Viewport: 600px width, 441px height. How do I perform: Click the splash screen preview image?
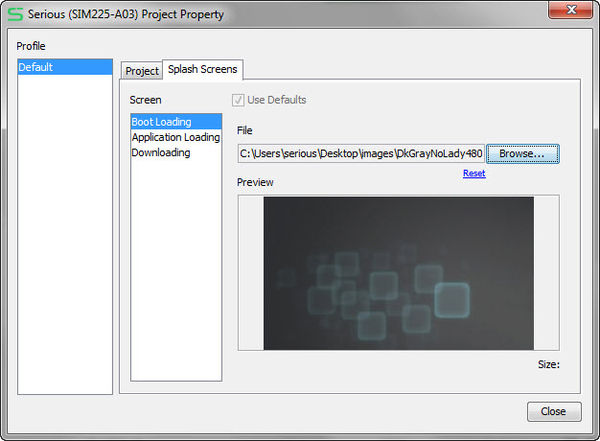tap(398, 273)
